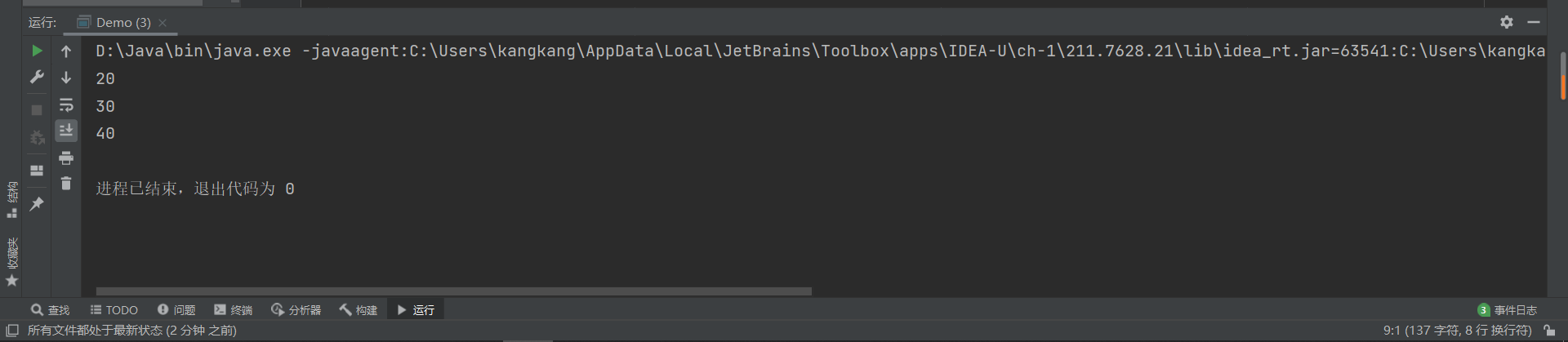The image size is (1568, 342).
Task: Click the restore layout icon
Action: point(37,171)
